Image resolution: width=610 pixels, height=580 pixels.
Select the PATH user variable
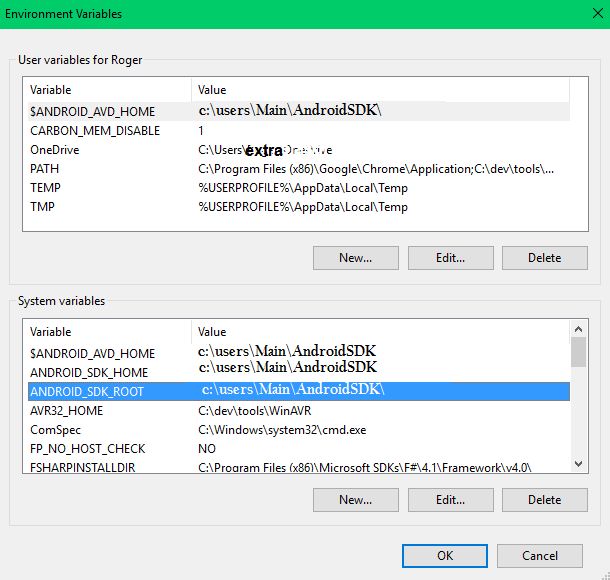coord(299,169)
